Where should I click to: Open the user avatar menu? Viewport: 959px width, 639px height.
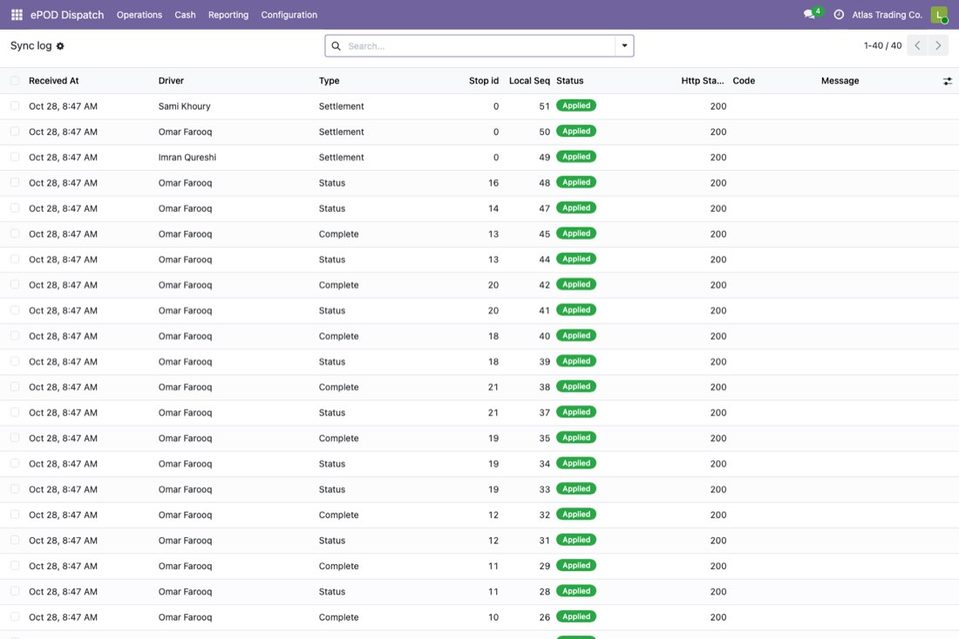coord(939,15)
